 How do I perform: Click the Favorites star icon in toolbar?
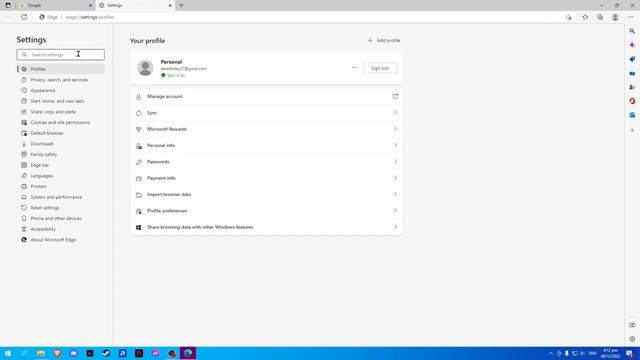tap(585, 17)
